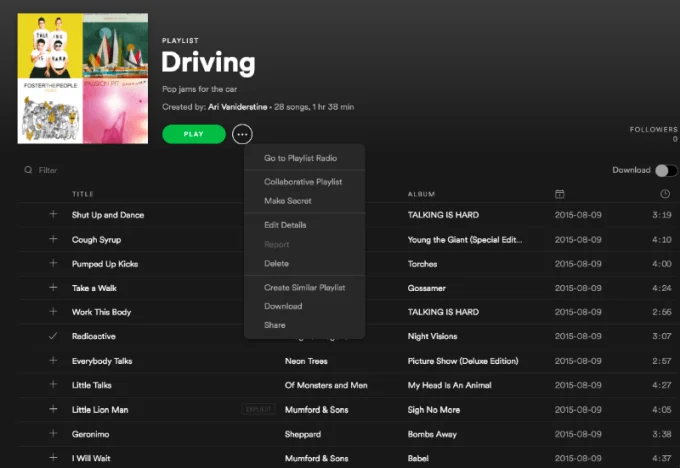Screen dimensions: 680x468
Task: Add Everybody Talks with plus icon
Action: 53,360
